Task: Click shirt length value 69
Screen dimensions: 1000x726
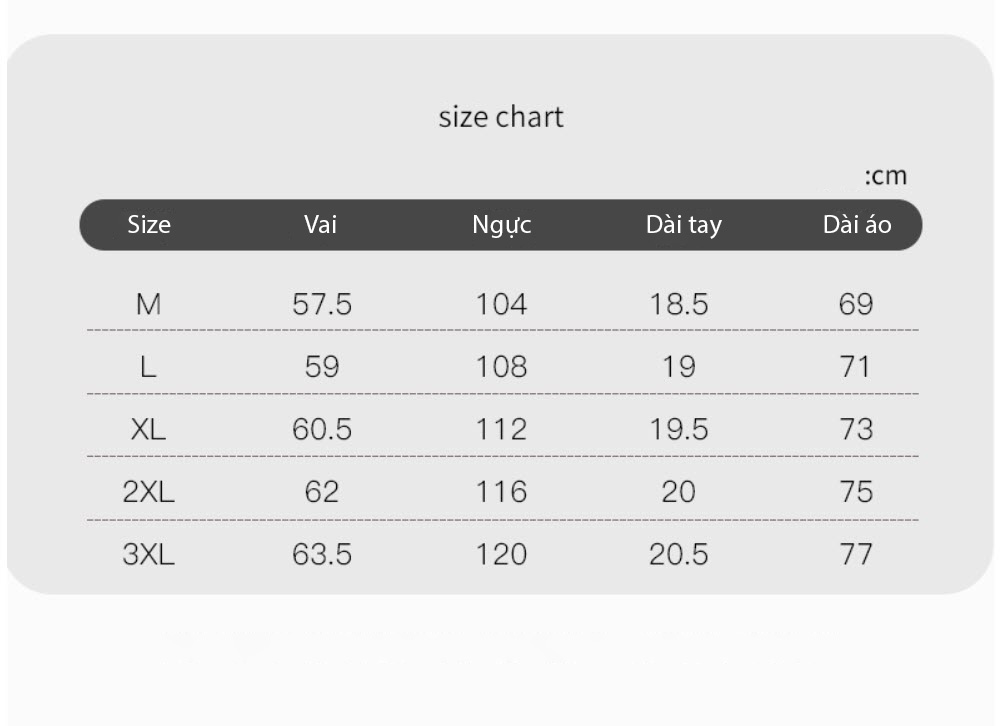Action: pos(856,304)
